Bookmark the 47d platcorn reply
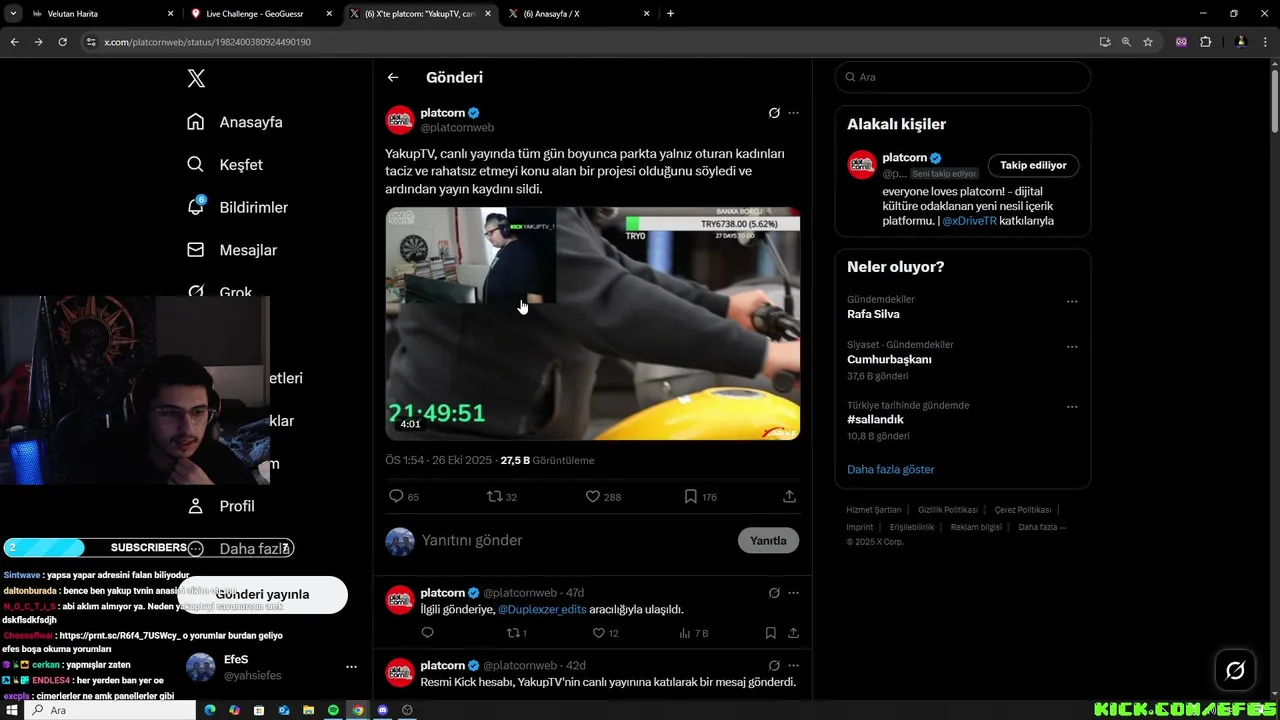This screenshot has width=1280, height=720. [x=770, y=633]
